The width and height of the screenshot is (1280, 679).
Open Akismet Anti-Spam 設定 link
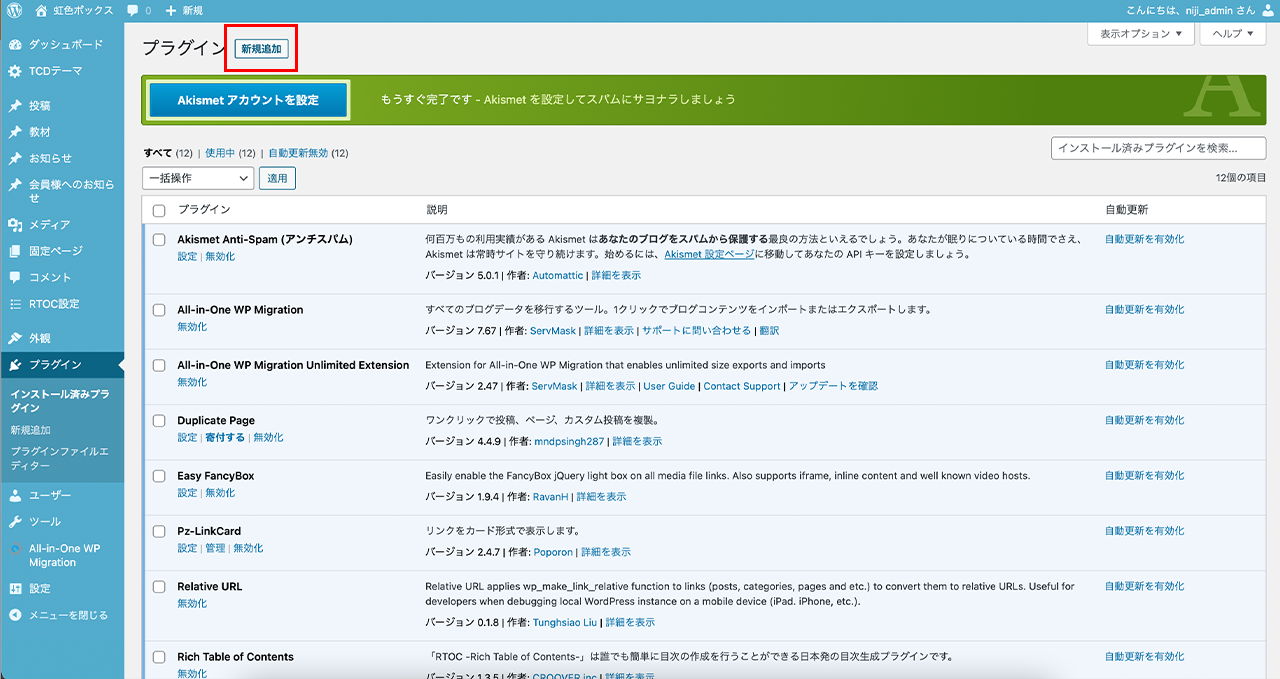187,257
